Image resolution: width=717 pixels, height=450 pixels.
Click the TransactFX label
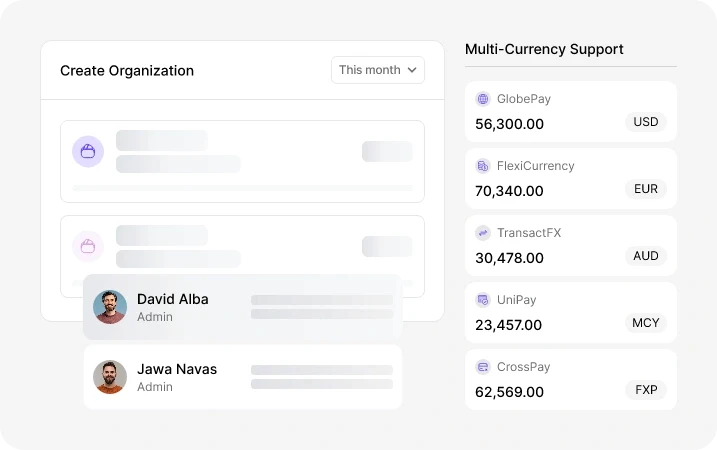[529, 233]
